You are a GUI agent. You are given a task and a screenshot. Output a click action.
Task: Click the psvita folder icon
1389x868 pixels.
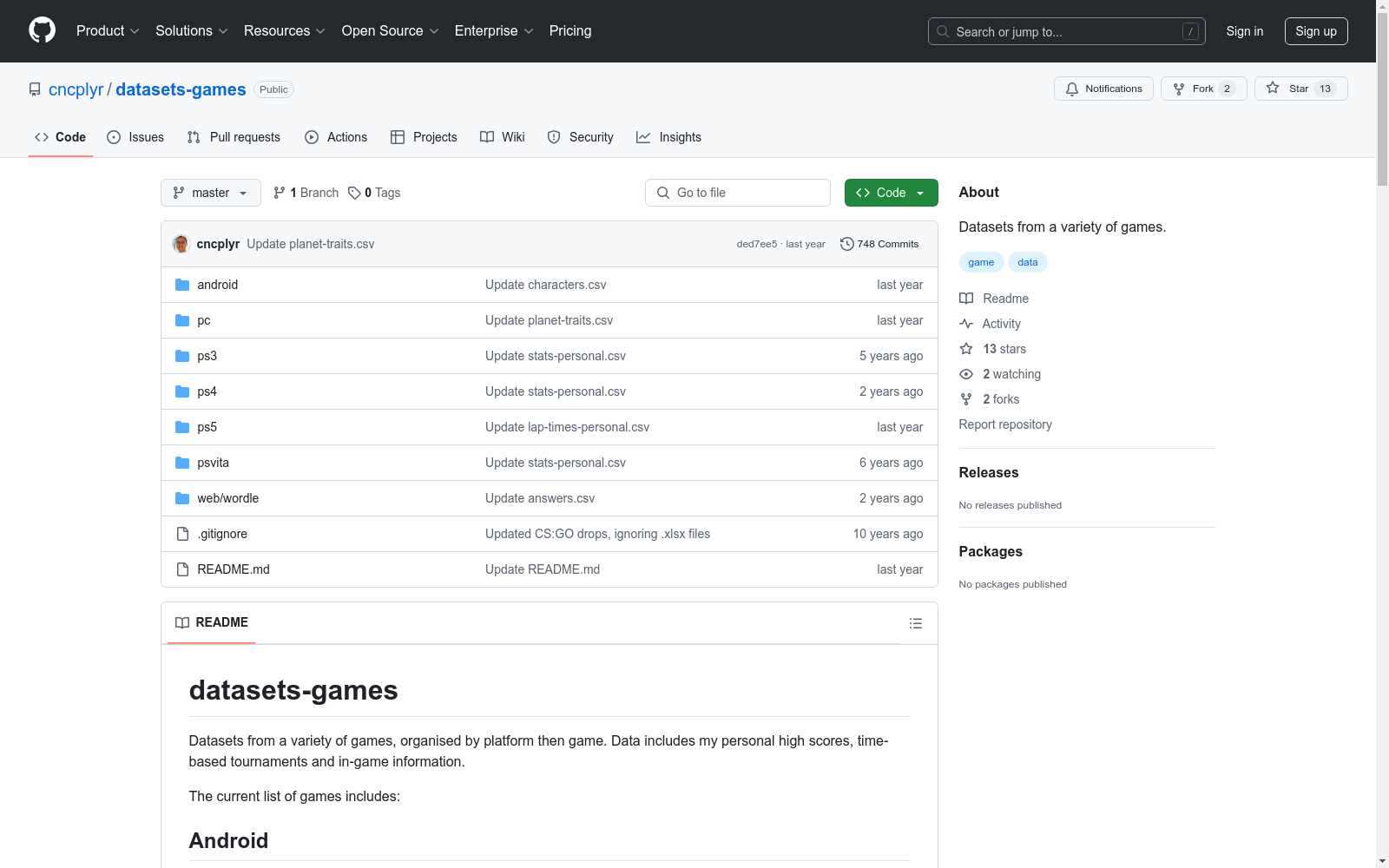182,463
